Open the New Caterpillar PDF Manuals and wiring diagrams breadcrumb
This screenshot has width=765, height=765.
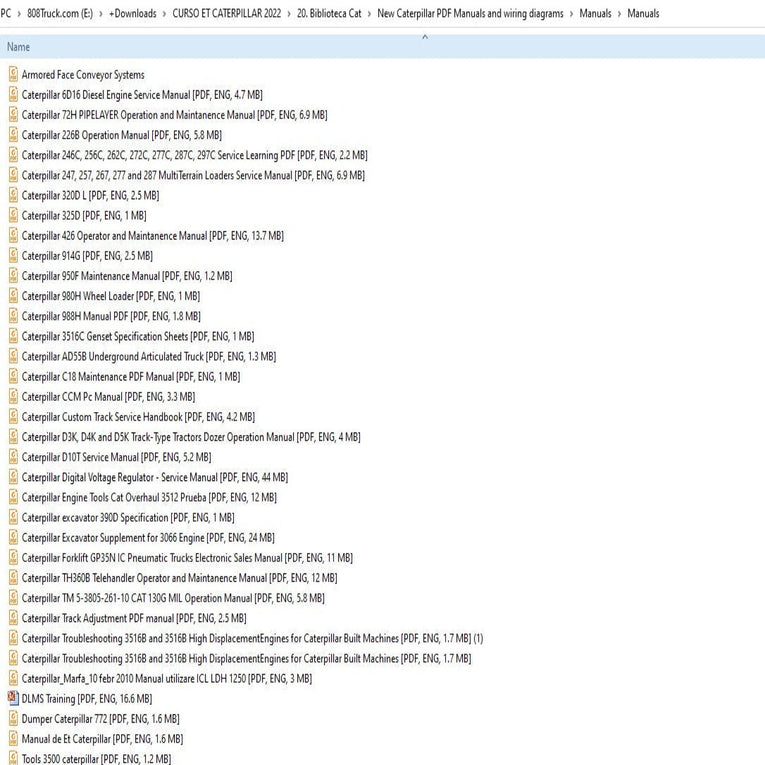[470, 14]
